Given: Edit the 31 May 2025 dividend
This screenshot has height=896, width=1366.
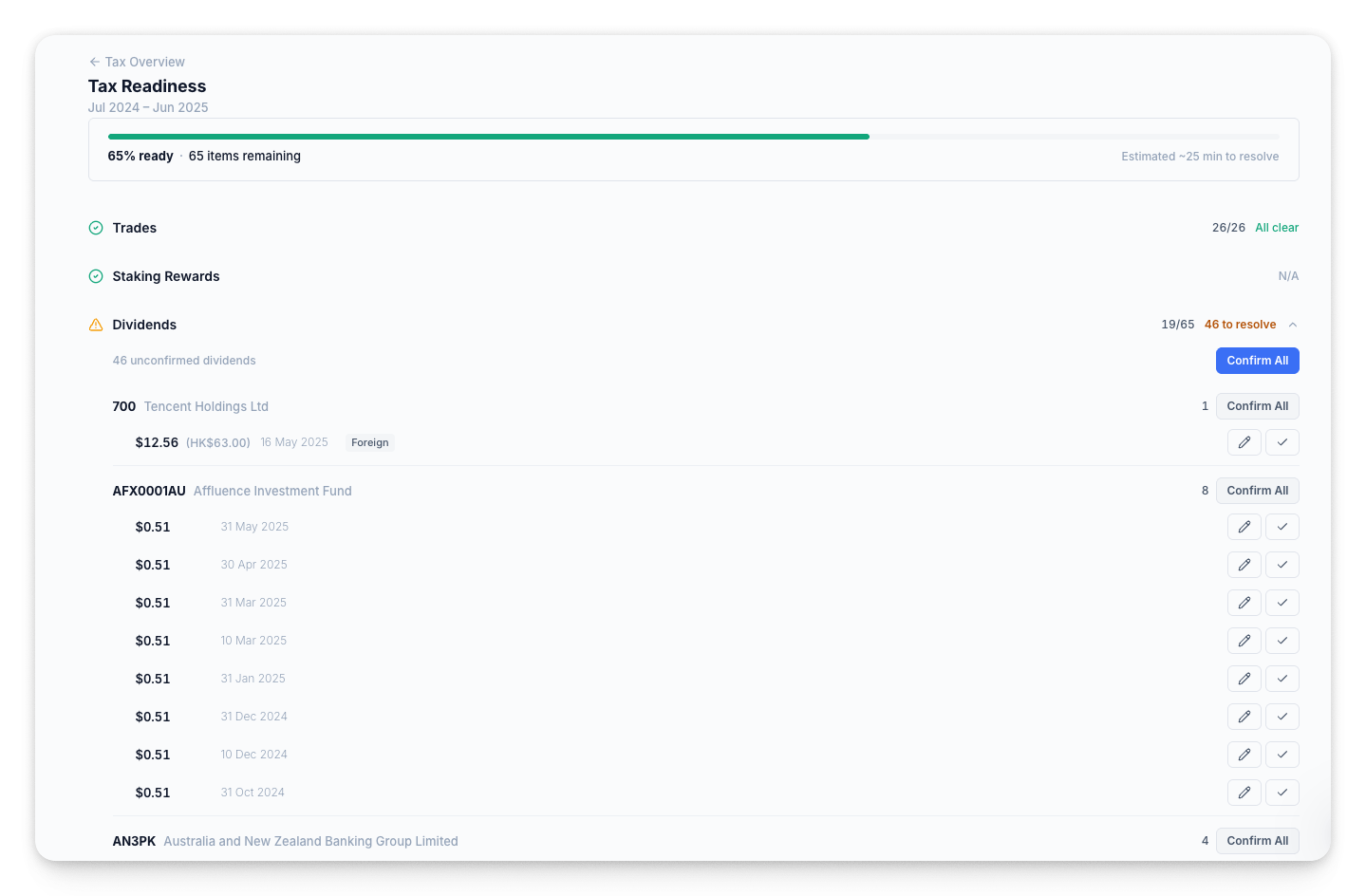Looking at the screenshot, I should pos(1244,527).
